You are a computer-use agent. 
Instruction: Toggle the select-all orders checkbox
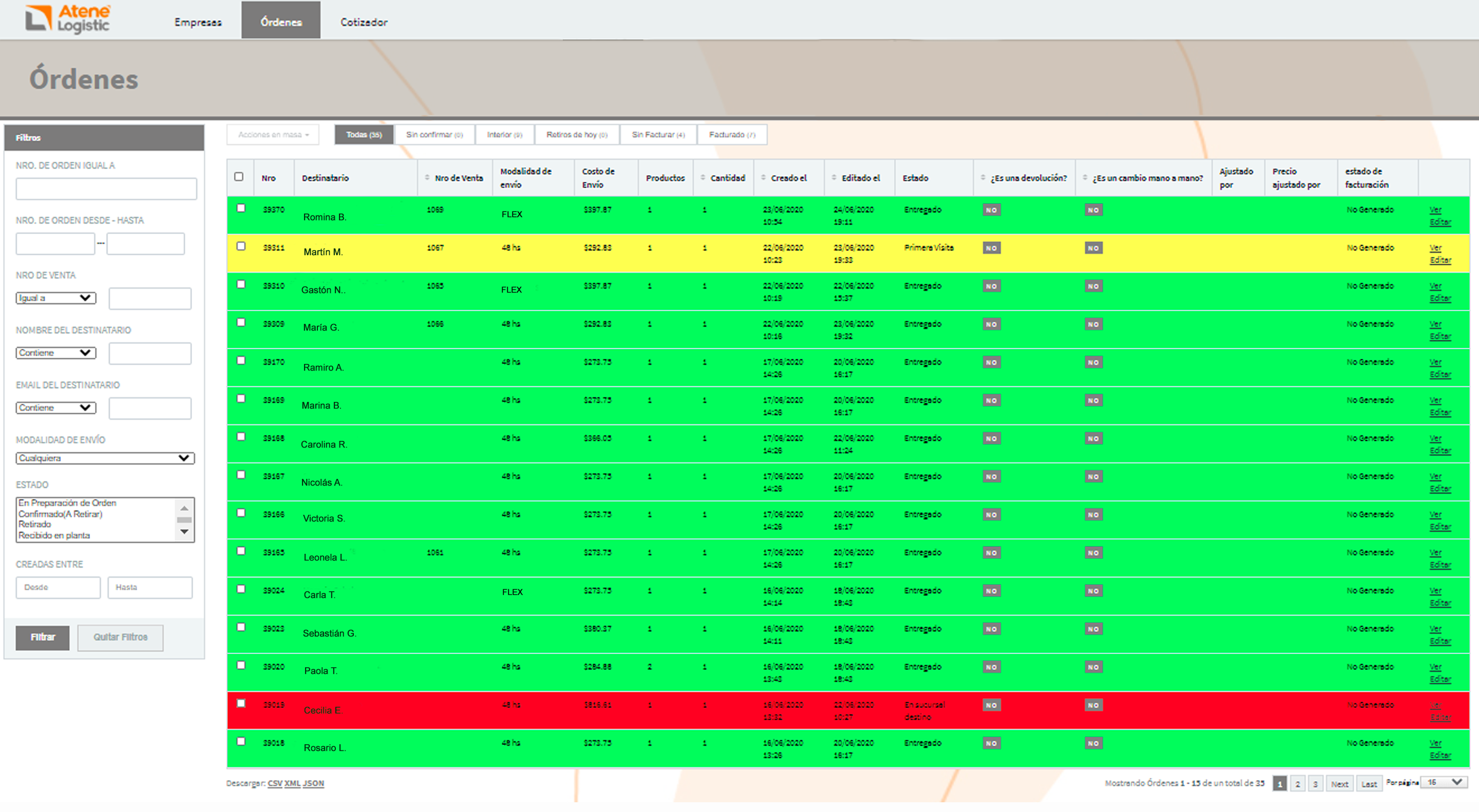coord(239,176)
